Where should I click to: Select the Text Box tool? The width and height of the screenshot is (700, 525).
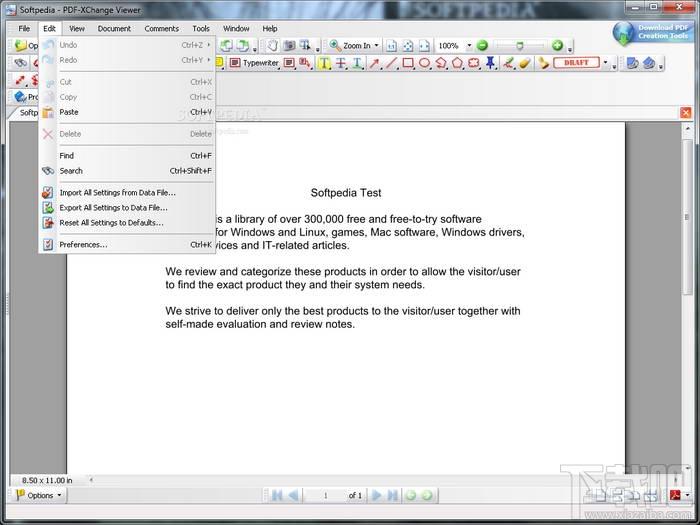pos(289,63)
